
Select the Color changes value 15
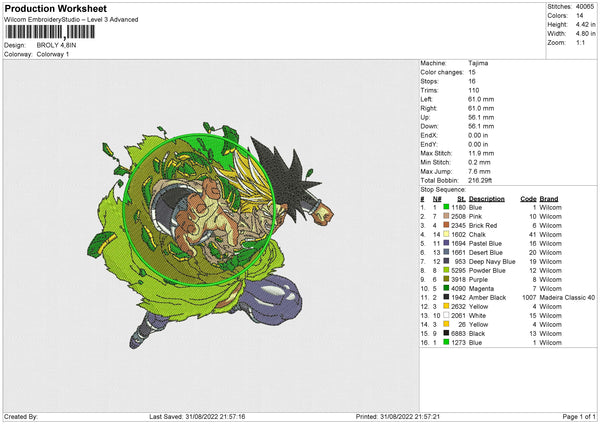472,72
